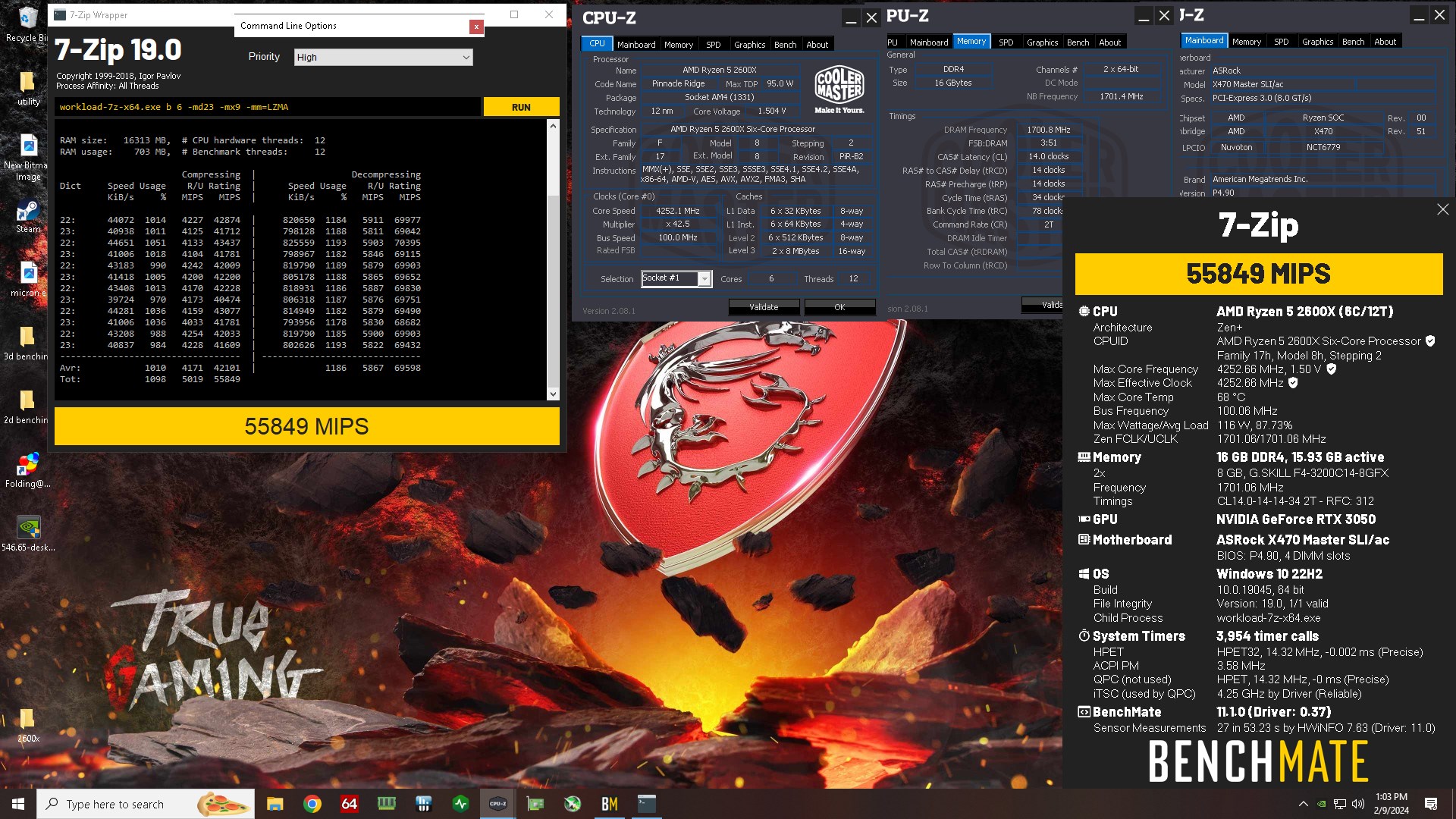Click the Memory module icon in BenchMate panel
The image size is (1456, 819).
1084,457
